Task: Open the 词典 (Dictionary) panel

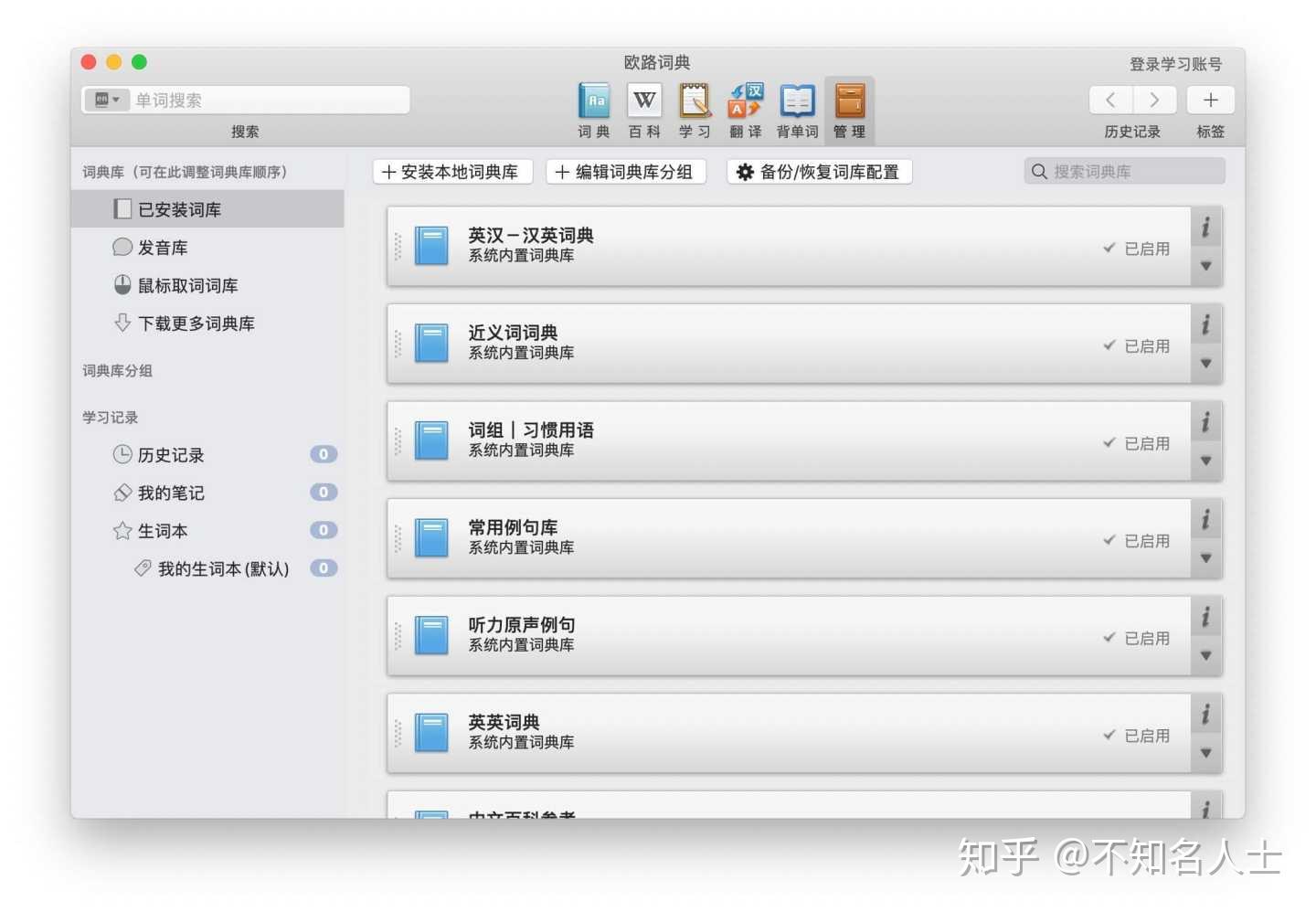Action: (594, 108)
